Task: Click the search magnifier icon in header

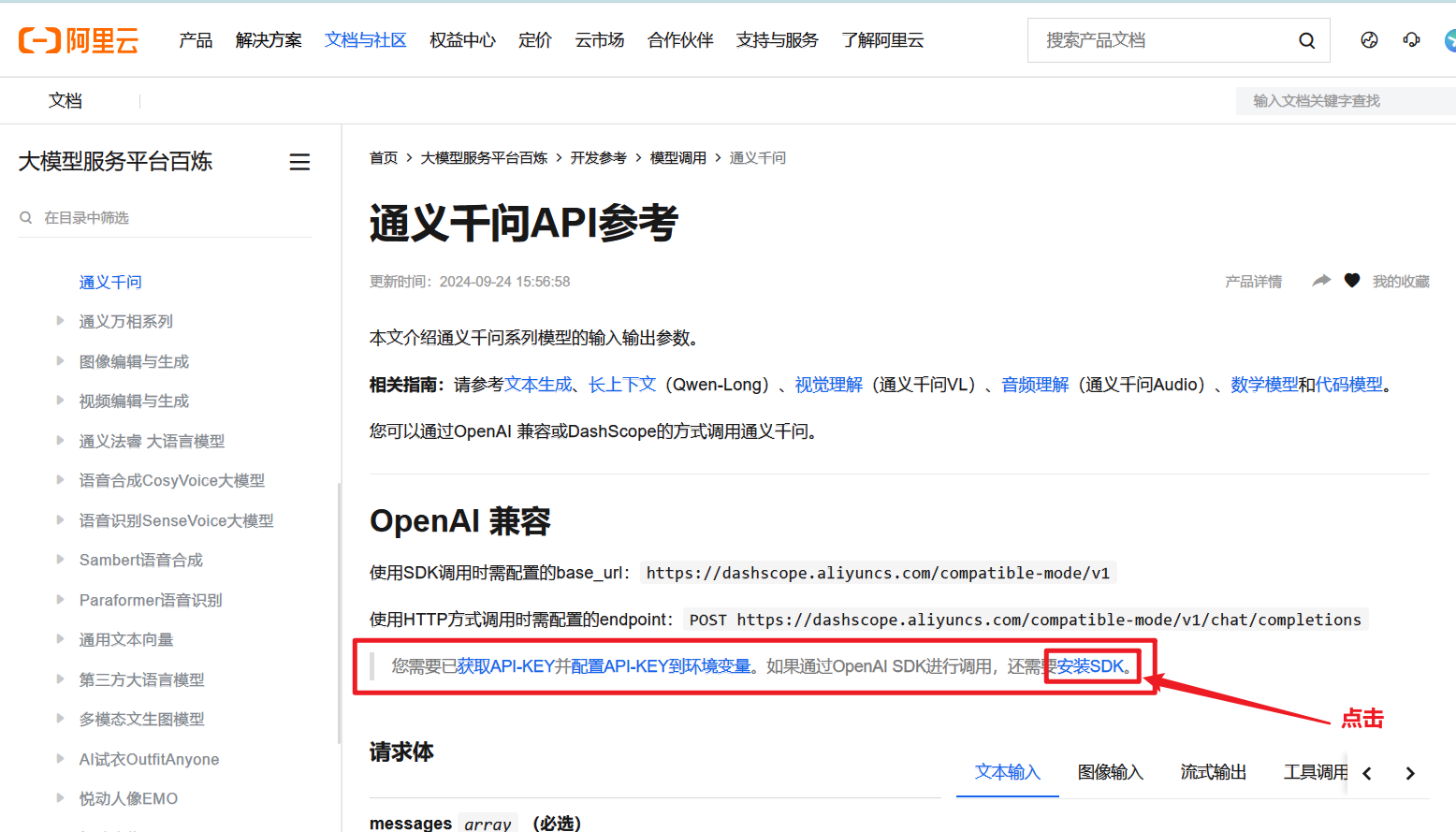Action: click(1307, 40)
